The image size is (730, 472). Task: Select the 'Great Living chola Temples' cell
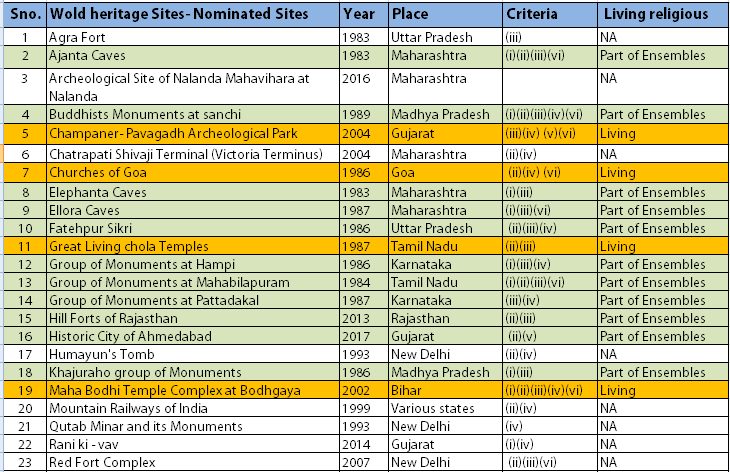[x=129, y=246]
